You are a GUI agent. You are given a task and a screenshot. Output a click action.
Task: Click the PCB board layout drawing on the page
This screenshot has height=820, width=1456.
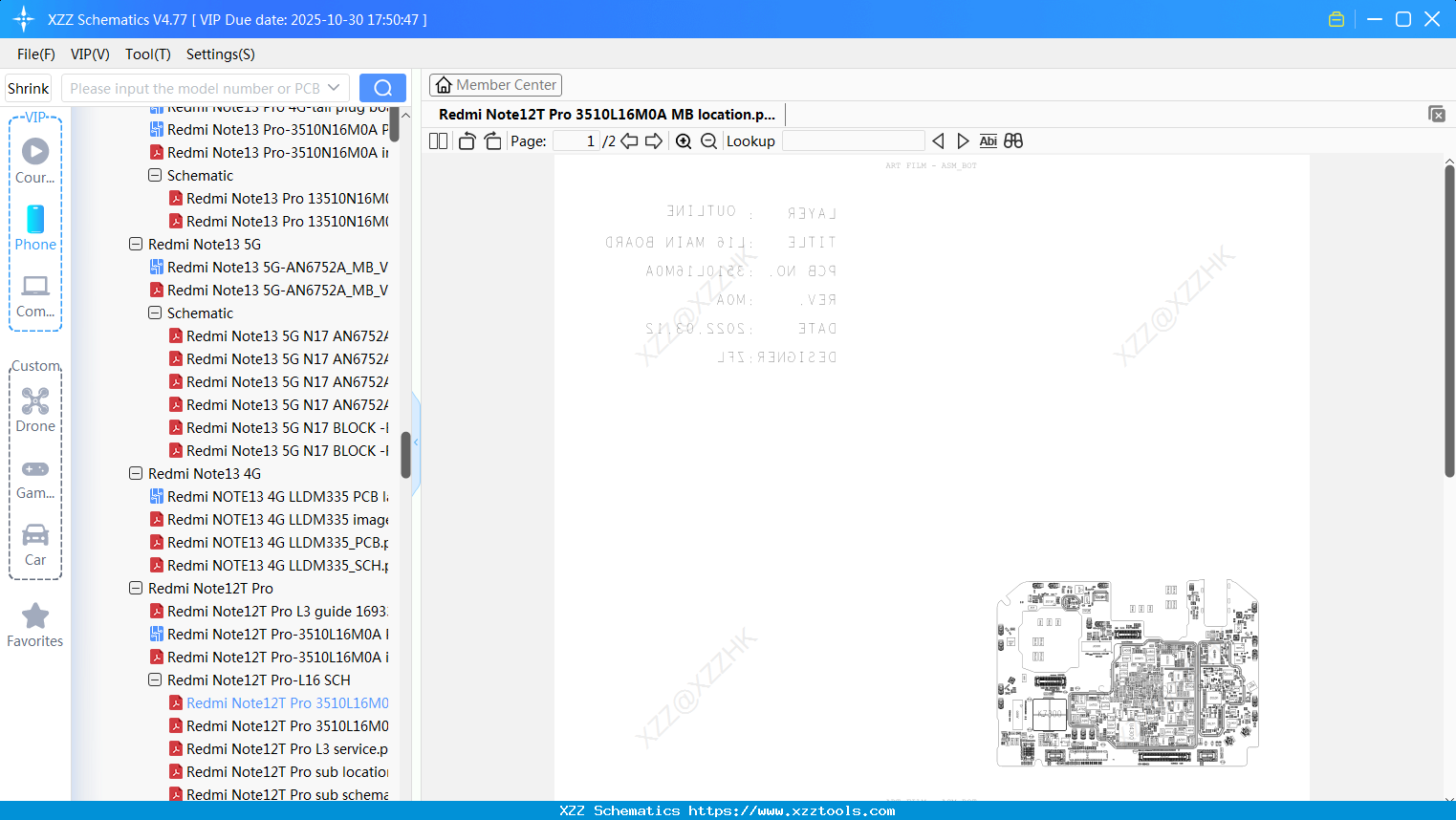(x=1127, y=673)
